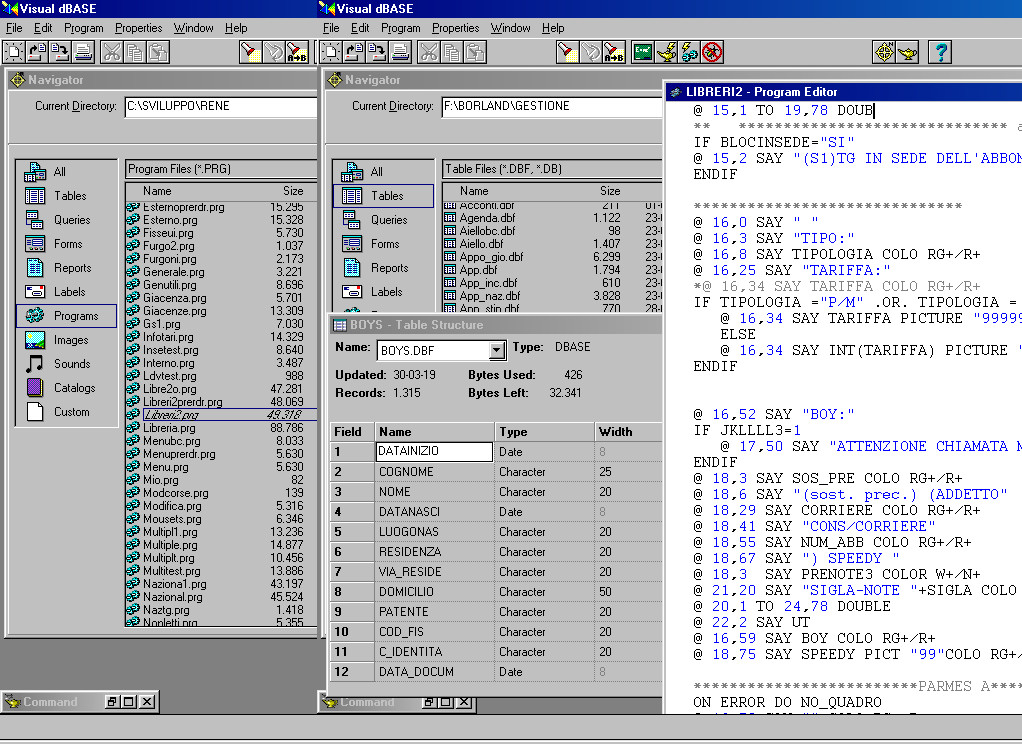
Task: Click Replace A→B icon in right dBASE window
Action: click(613, 52)
